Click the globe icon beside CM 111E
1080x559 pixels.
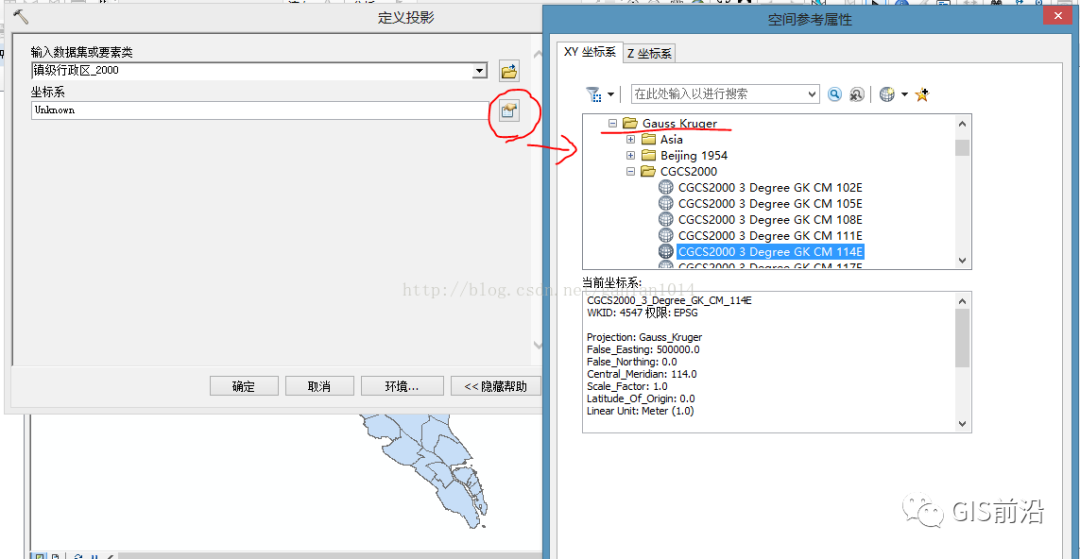pyautogui.click(x=665, y=235)
